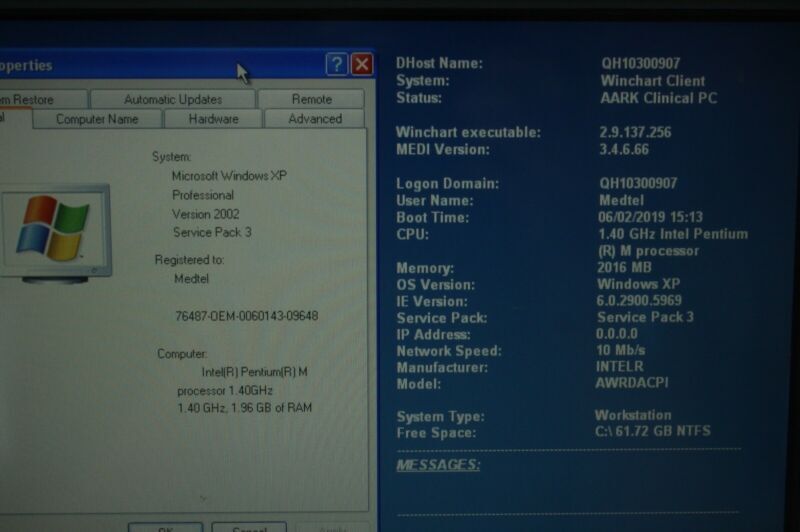Click Boot Time value 06/02/2019 15:13
Screen dimensions: 800x532
(x=650, y=217)
